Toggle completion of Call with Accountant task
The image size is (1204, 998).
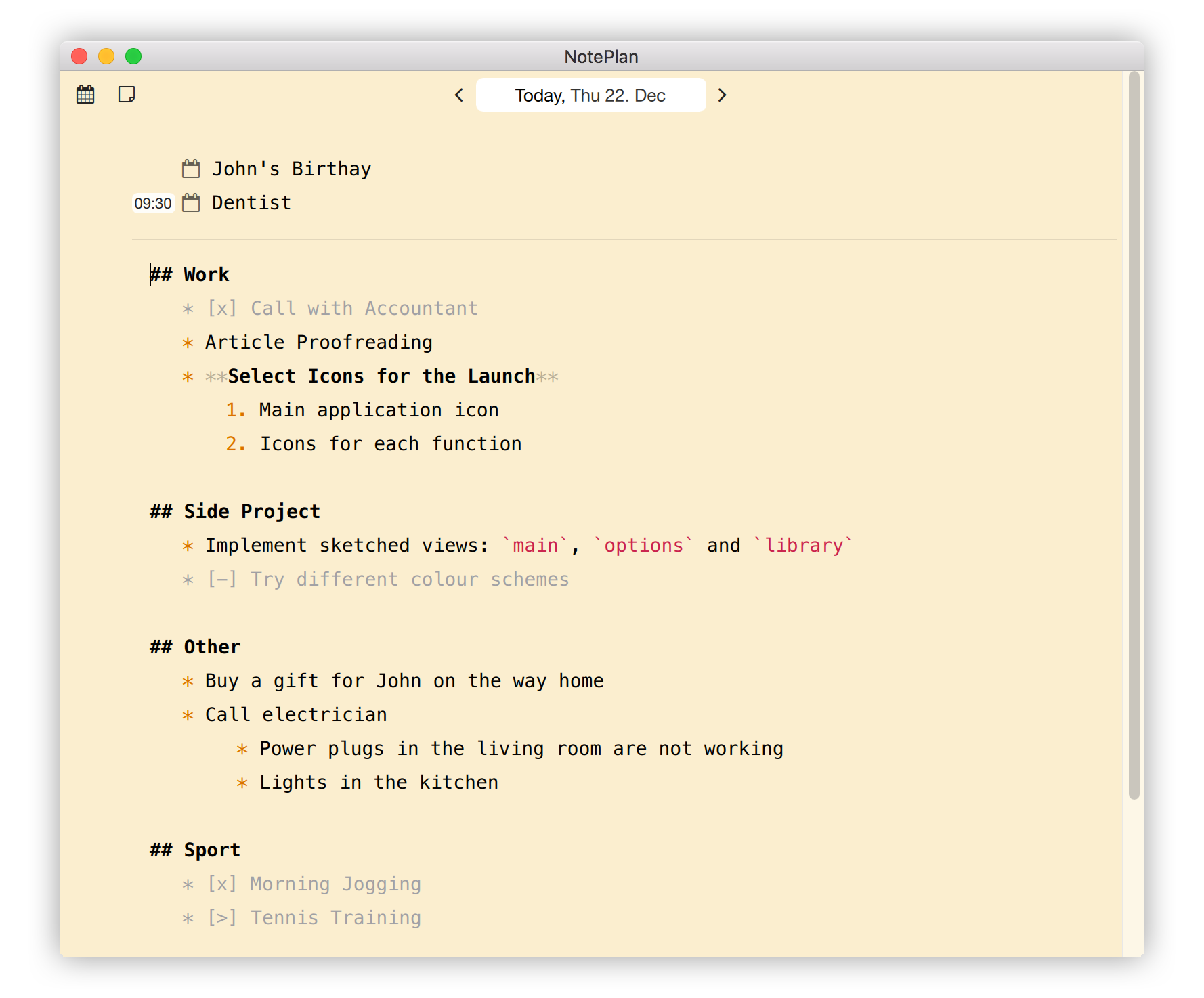[x=221, y=308]
